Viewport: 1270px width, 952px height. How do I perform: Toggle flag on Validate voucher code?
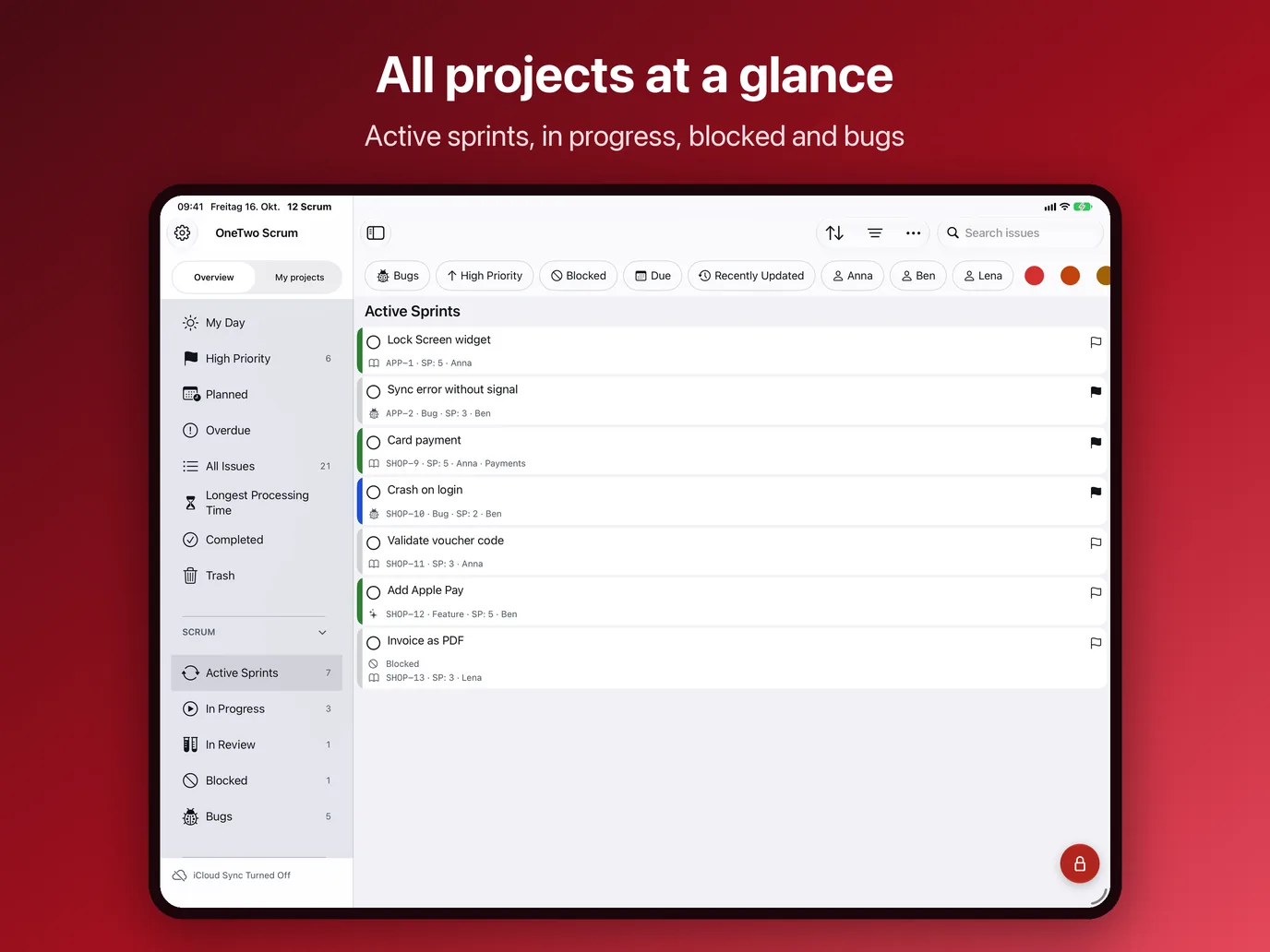[x=1096, y=543]
